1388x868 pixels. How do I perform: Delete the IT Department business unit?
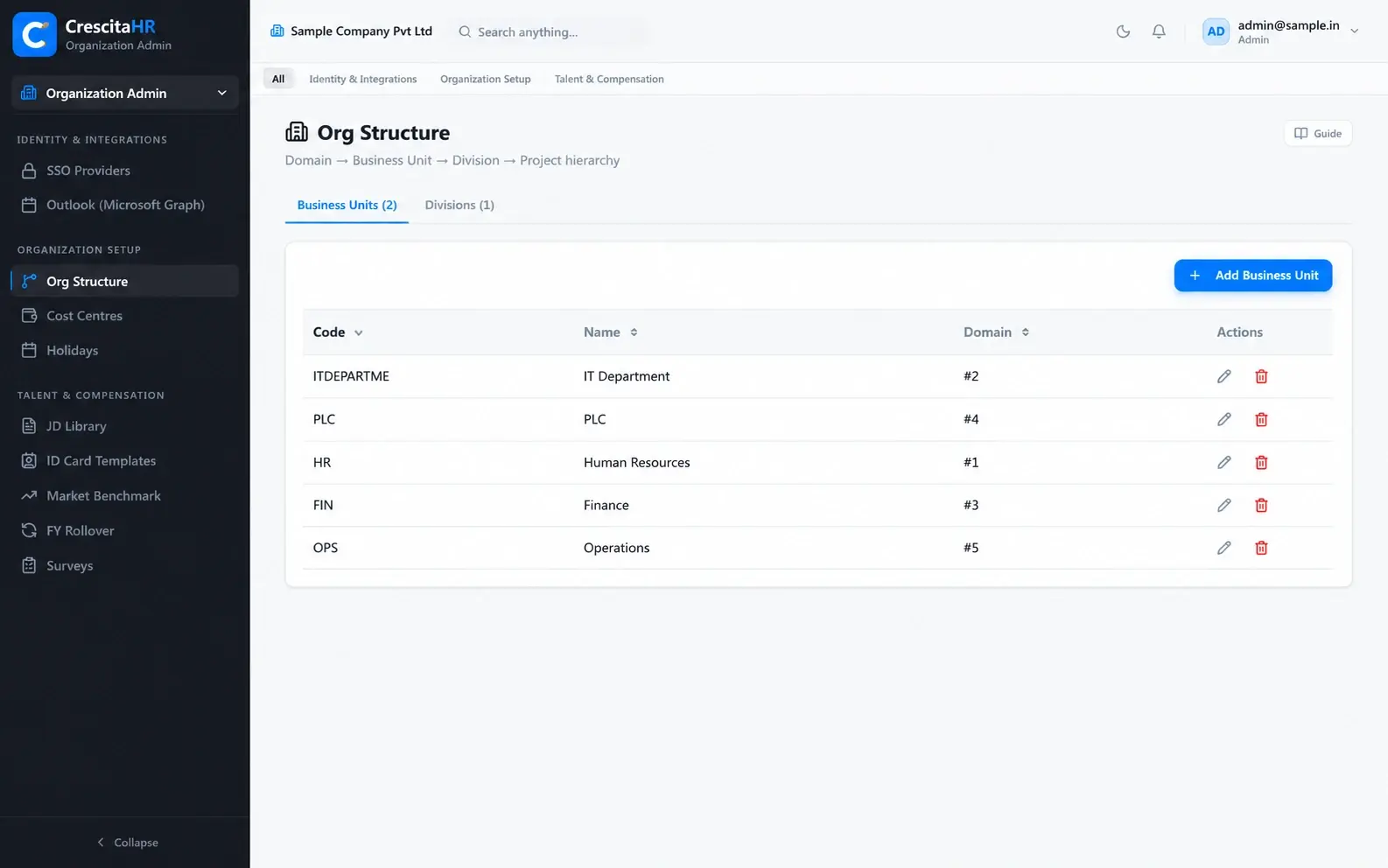(x=1261, y=376)
